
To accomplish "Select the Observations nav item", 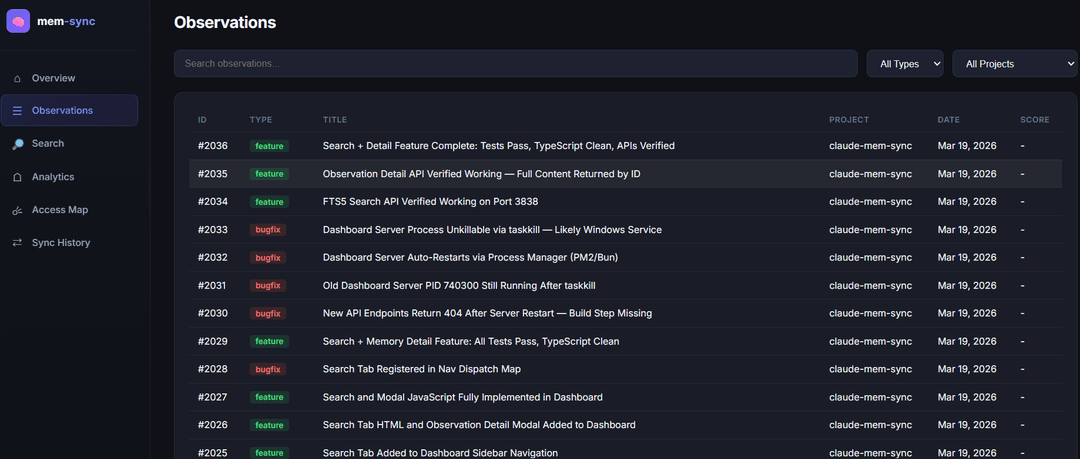I will pos(69,110).
